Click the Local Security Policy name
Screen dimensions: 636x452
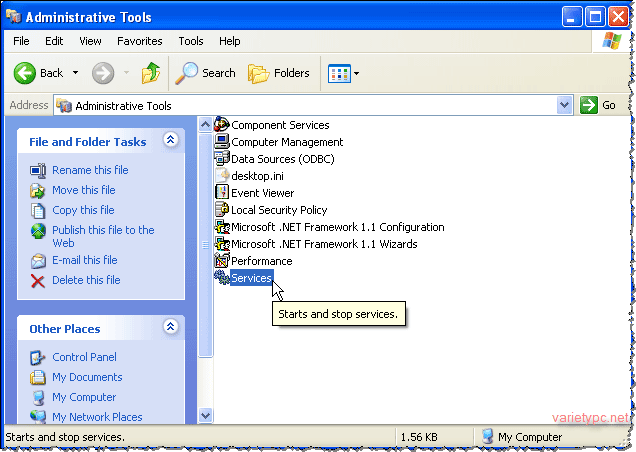click(x=279, y=210)
